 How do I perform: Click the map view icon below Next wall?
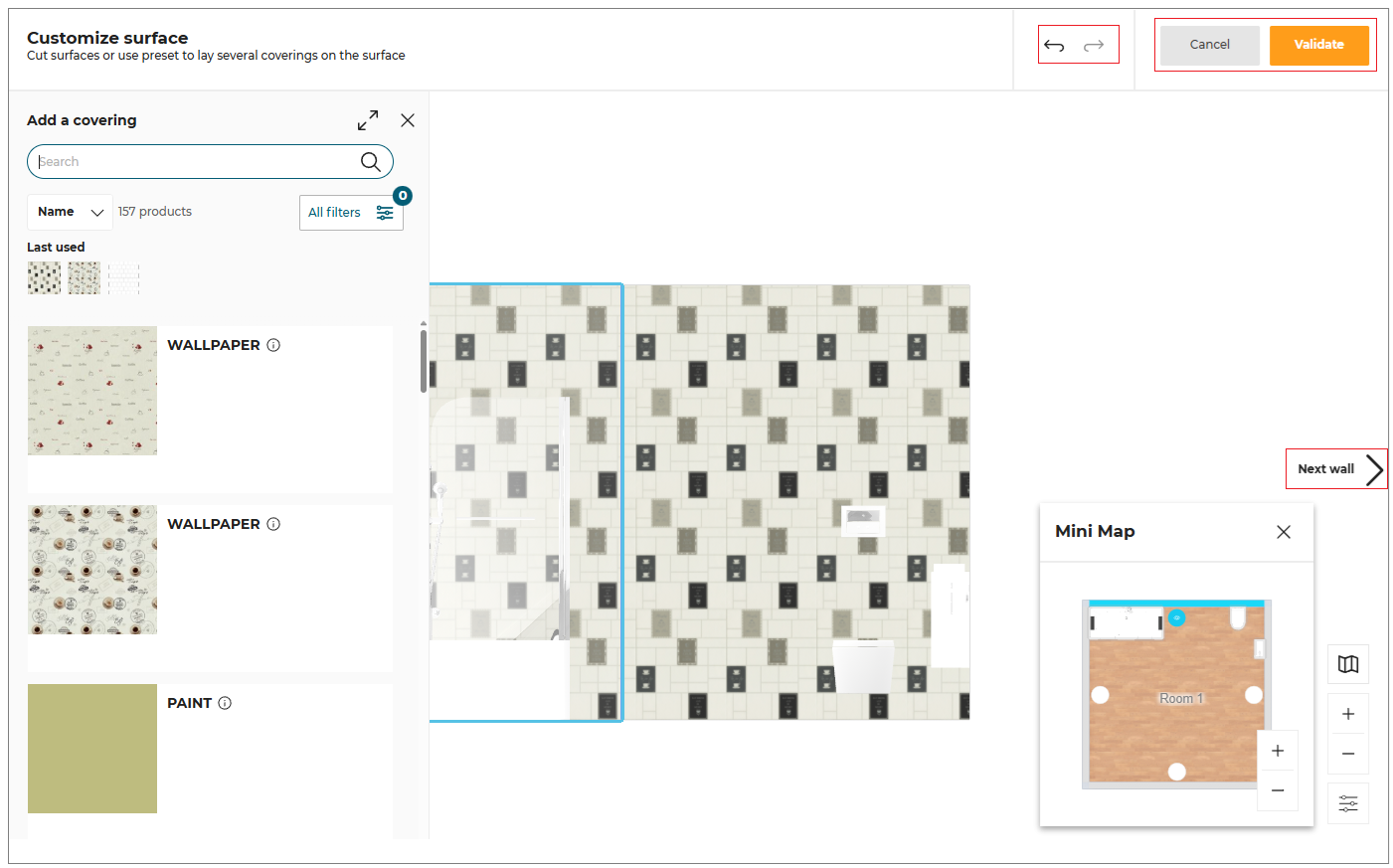click(x=1347, y=664)
